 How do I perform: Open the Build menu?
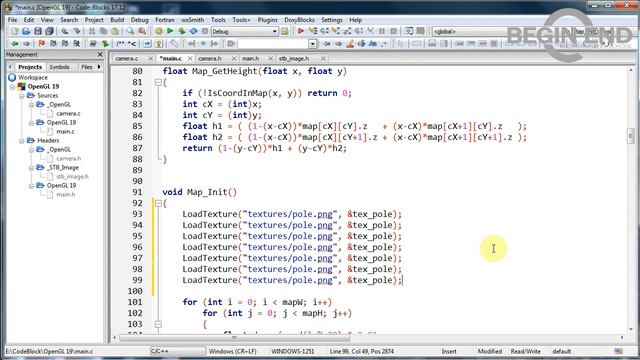(x=117, y=20)
